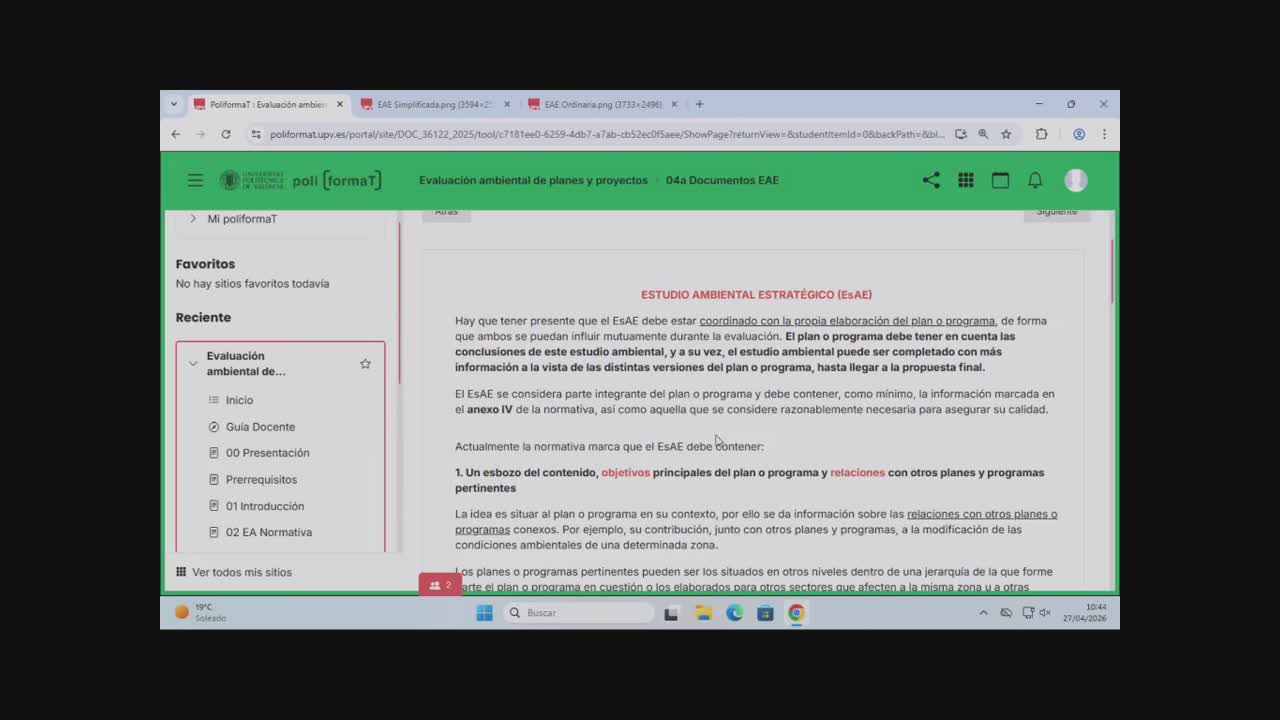Open the taskbar clock showing 10:44

[x=1085, y=613]
